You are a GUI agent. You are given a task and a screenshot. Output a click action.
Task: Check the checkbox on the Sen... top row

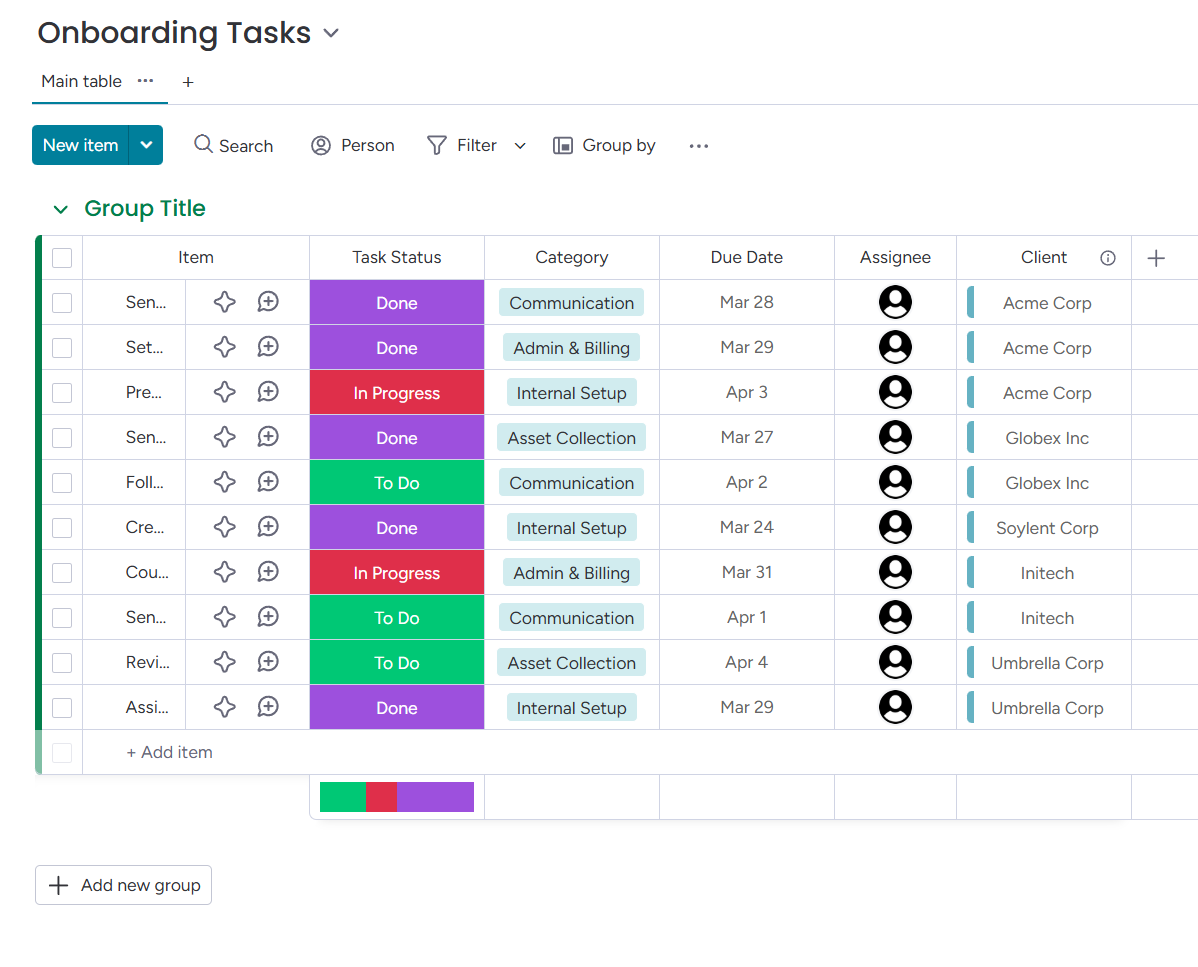(61, 302)
